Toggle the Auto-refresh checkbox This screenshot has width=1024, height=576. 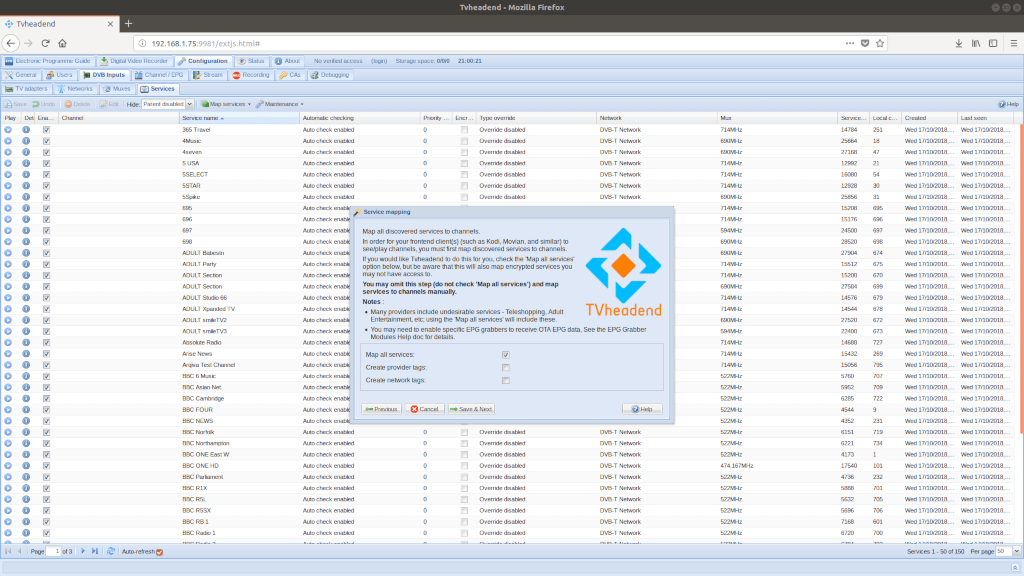click(159, 551)
